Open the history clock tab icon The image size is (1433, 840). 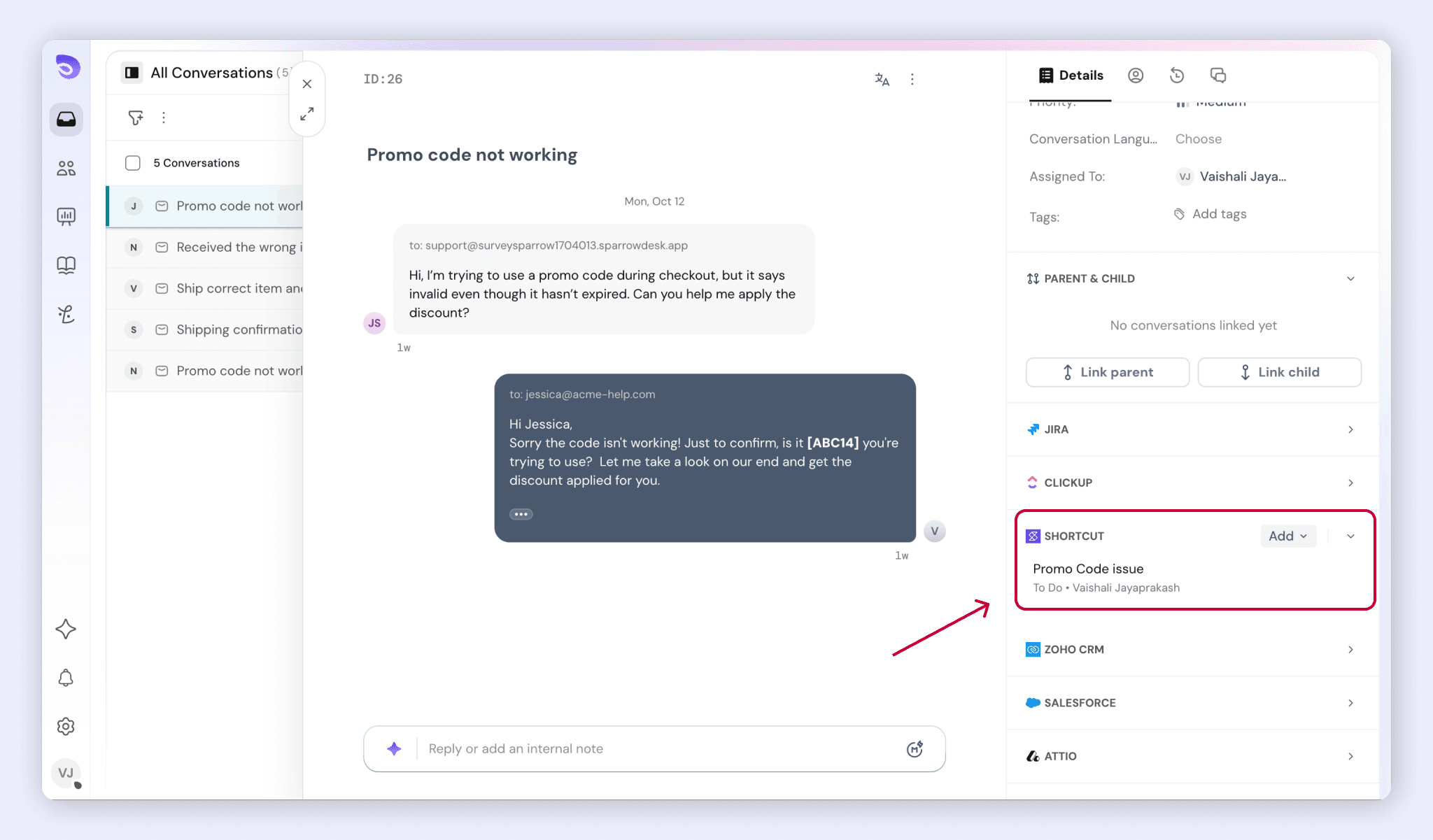coord(1177,76)
